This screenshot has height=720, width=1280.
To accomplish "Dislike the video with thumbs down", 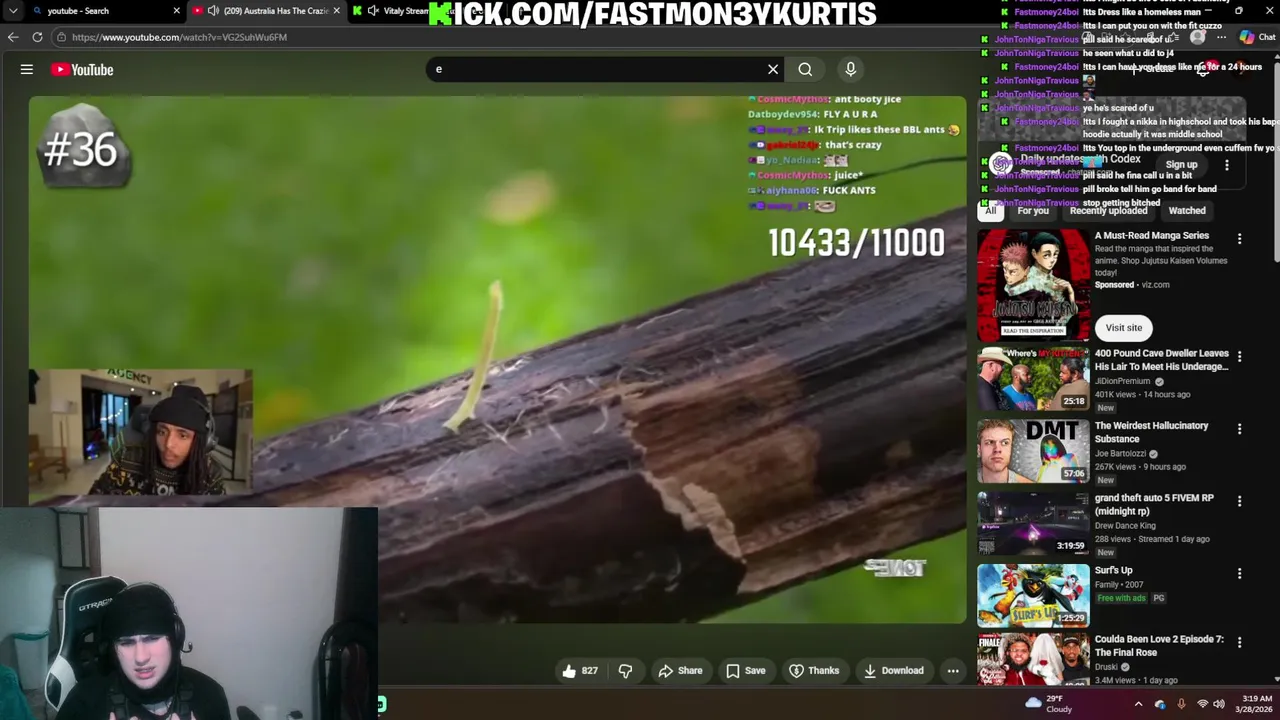I will click(626, 671).
